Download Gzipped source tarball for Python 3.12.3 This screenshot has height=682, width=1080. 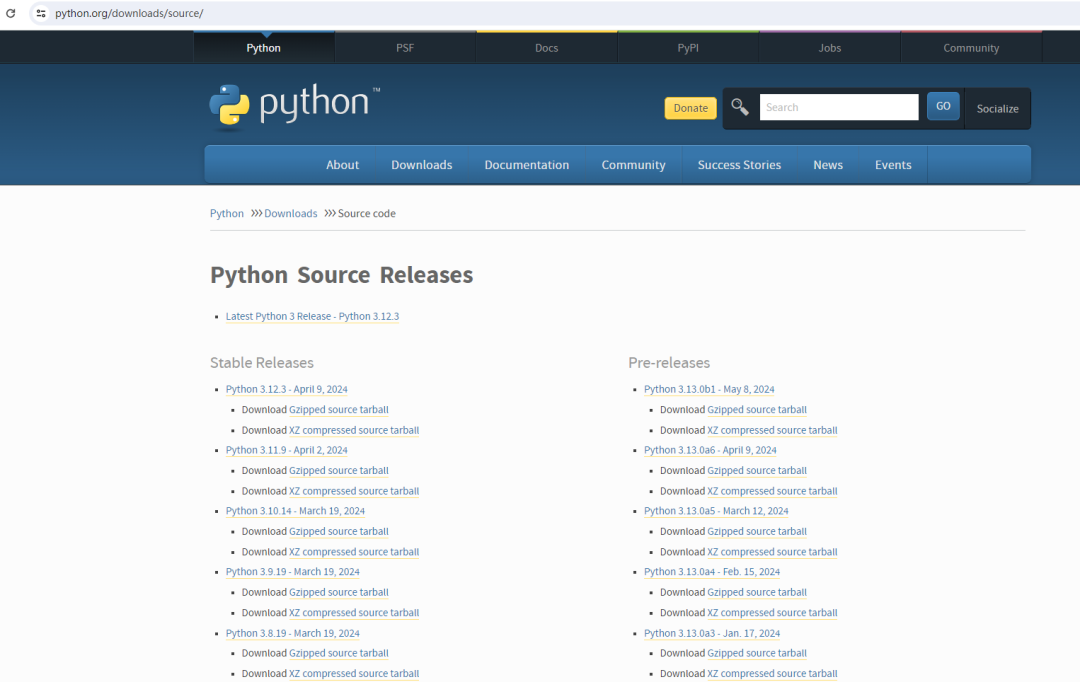coord(338,410)
